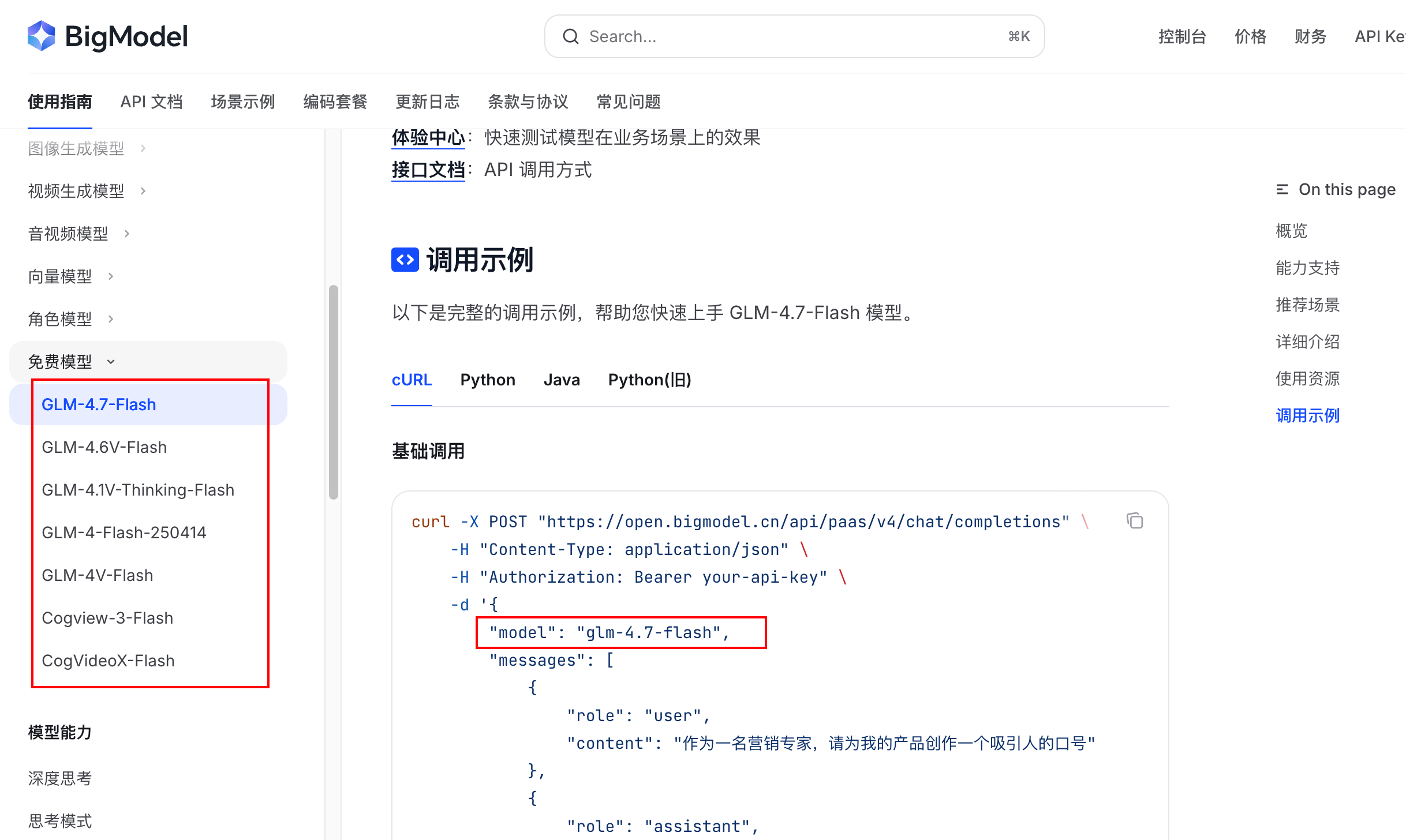Switch to the Python code tab
Viewport: 1406px width, 840px height.
click(487, 380)
